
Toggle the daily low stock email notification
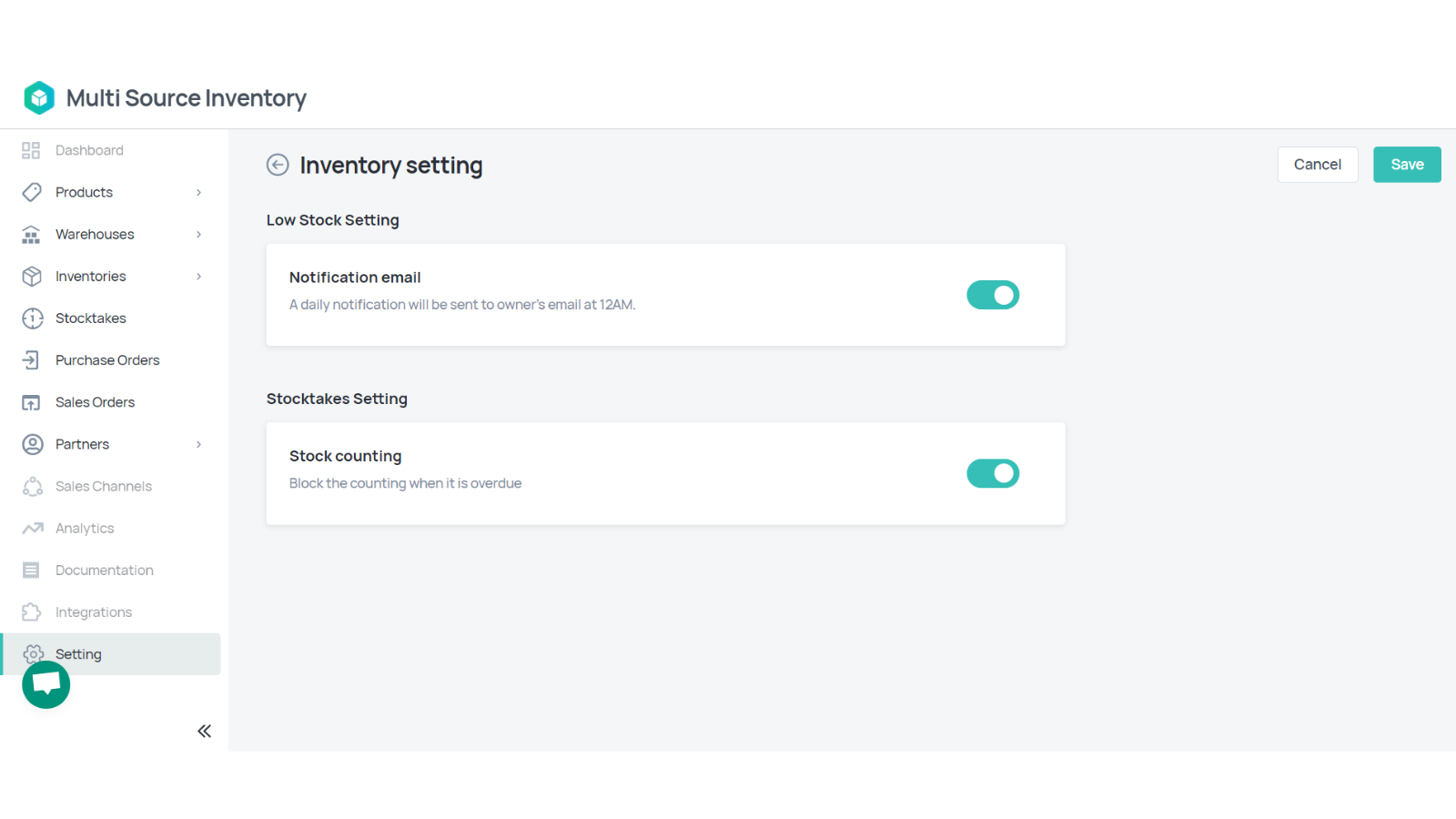pyautogui.click(x=993, y=295)
